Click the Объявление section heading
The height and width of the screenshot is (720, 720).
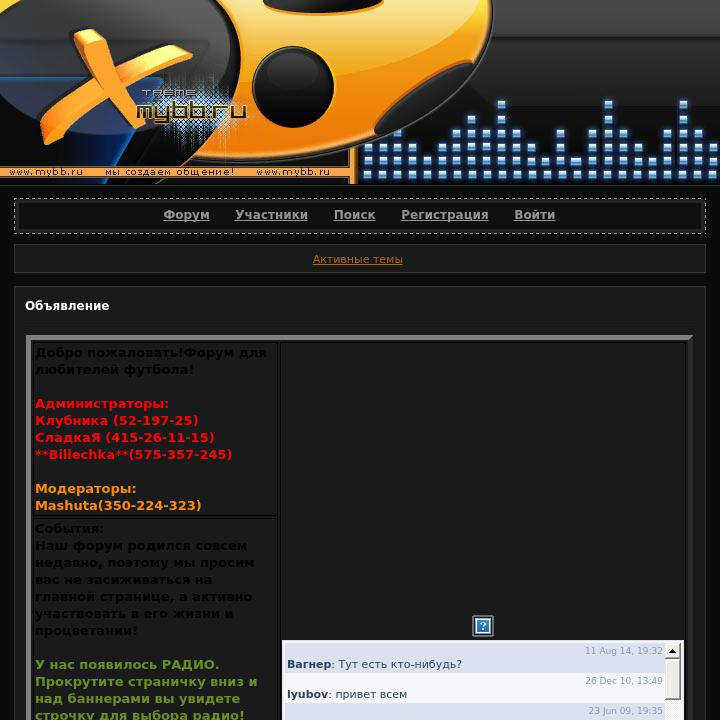point(67,306)
